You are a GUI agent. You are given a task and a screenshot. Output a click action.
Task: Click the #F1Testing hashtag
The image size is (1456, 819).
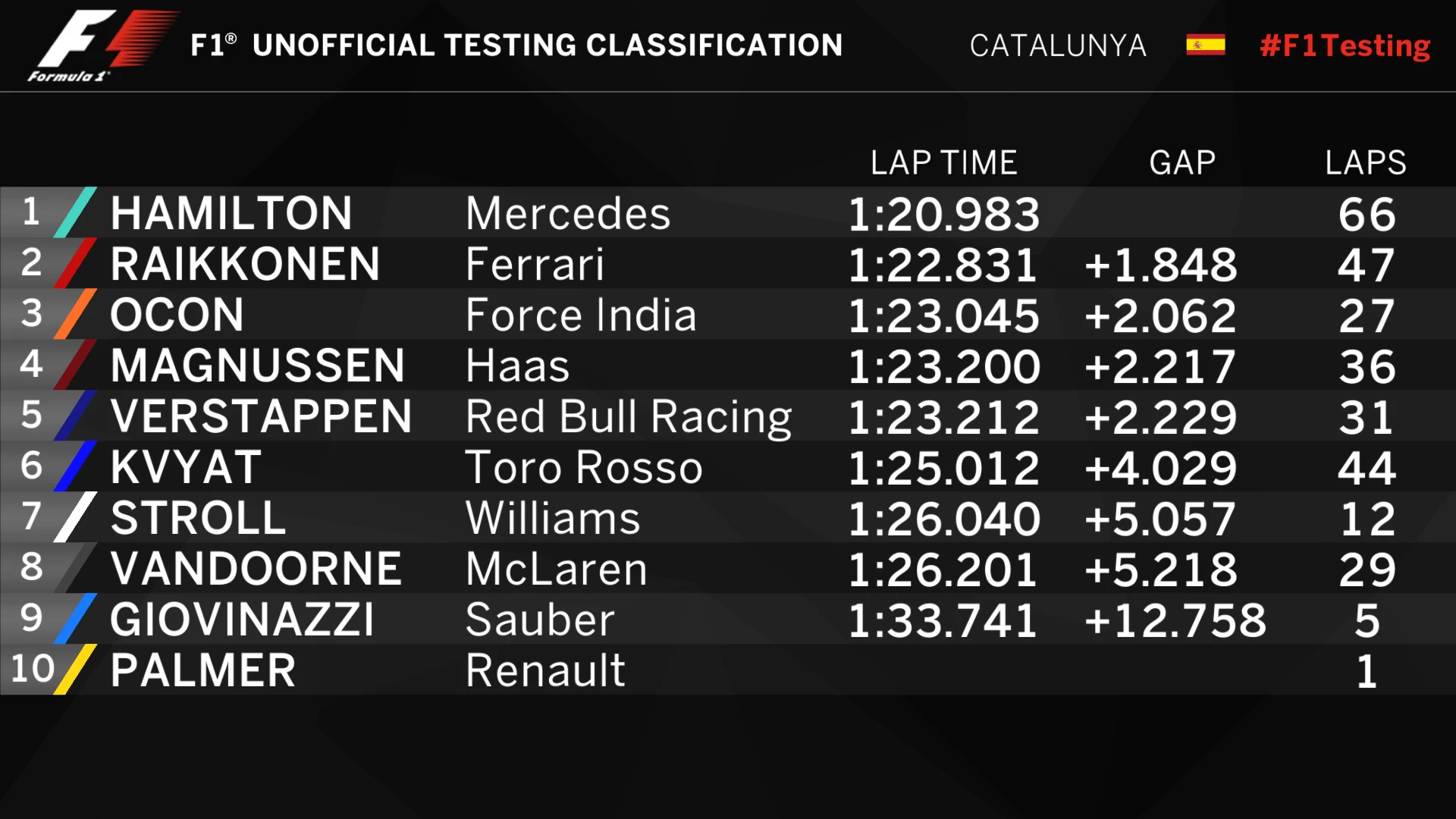coord(1345,45)
